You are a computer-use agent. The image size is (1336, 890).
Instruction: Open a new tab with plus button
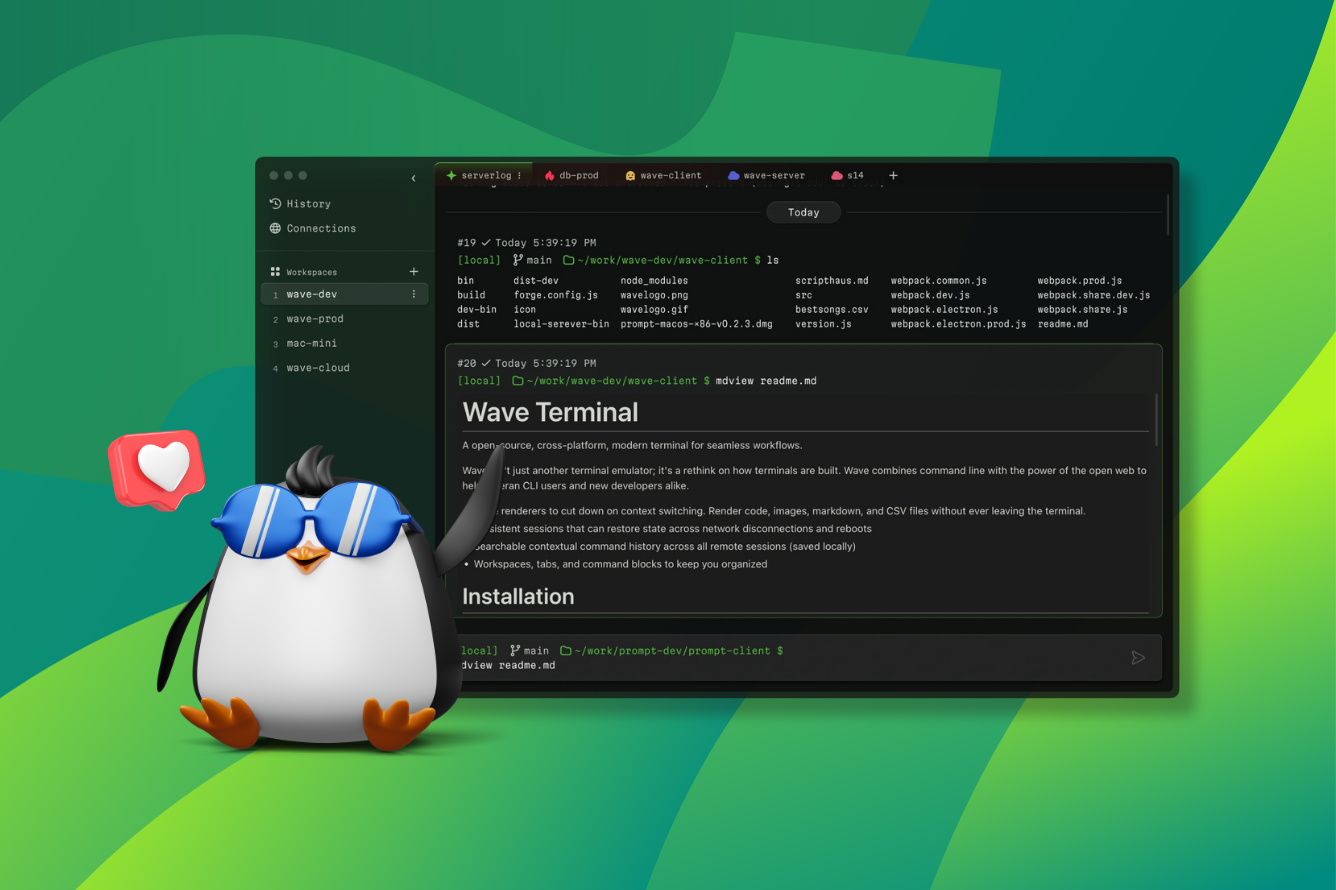[x=893, y=176]
